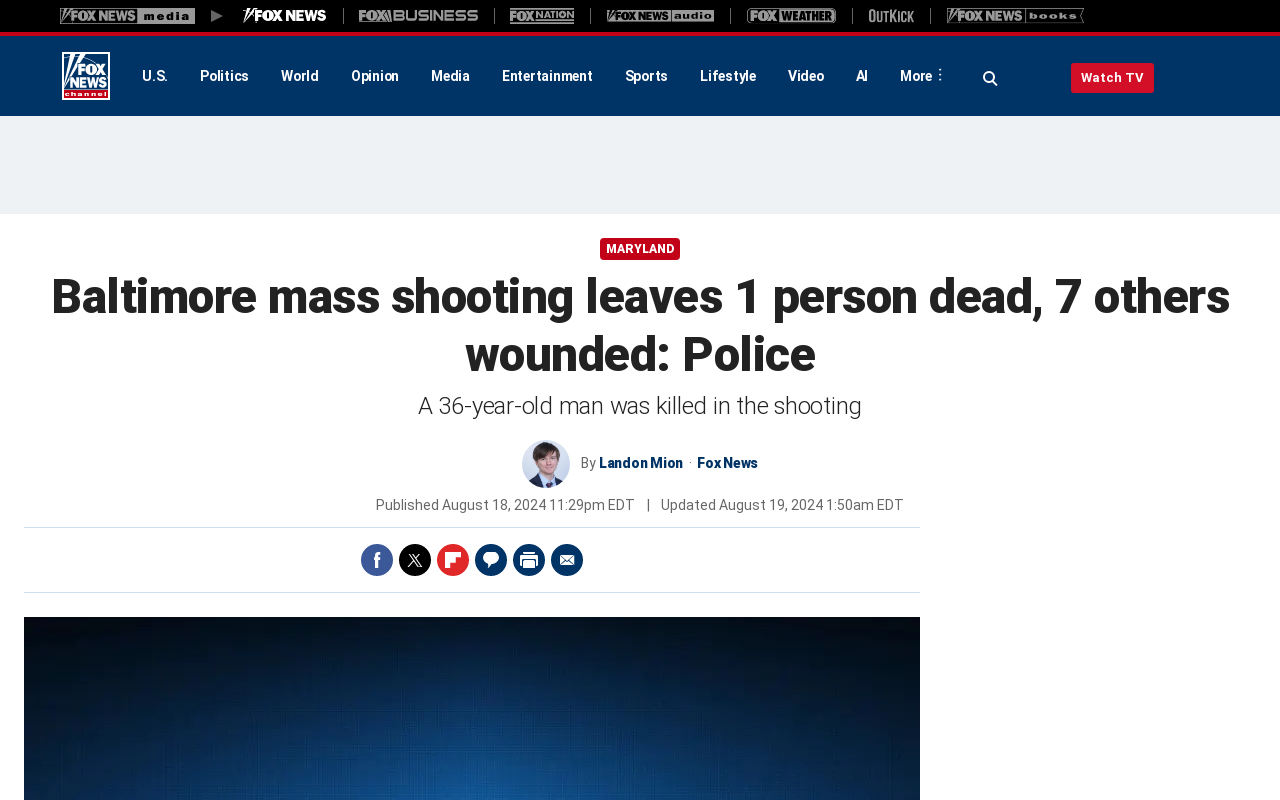The height and width of the screenshot is (800, 1280).
Task: Open the search magnifier icon
Action: tap(990, 78)
